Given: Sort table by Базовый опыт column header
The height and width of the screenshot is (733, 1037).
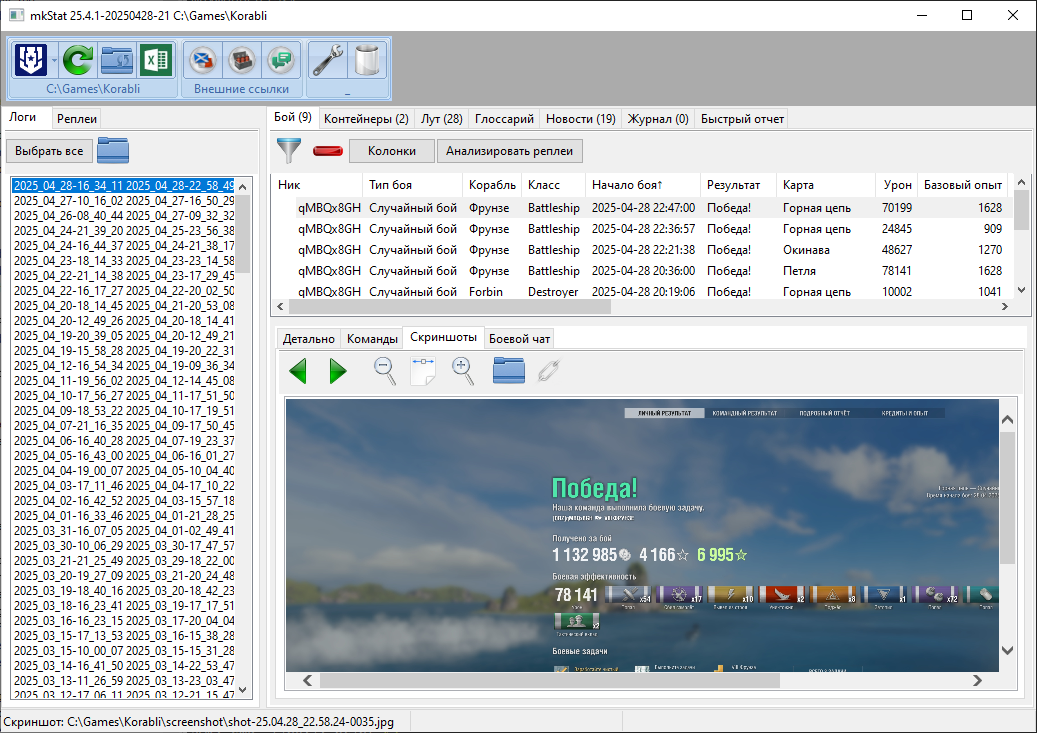Looking at the screenshot, I should point(962,185).
